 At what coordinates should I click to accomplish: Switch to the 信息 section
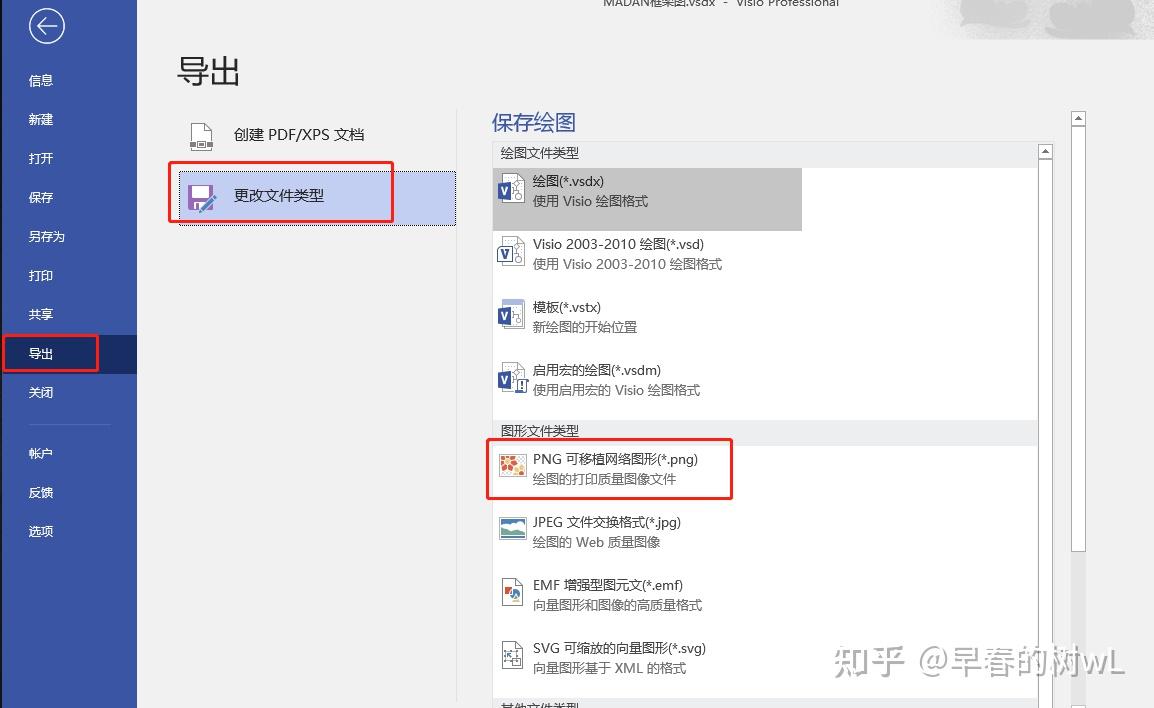40,80
